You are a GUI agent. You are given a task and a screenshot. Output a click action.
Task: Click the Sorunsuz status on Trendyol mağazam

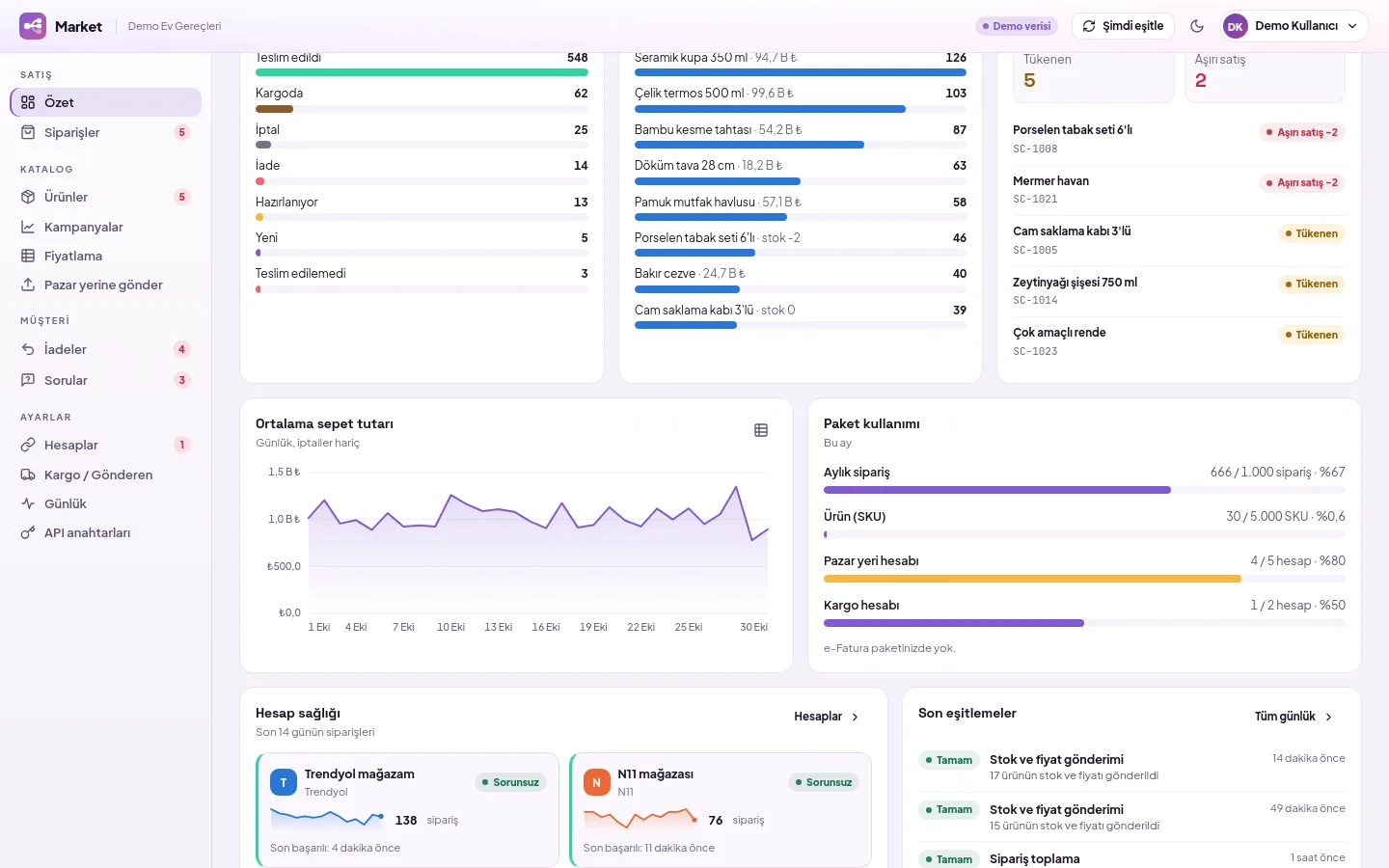[511, 782]
